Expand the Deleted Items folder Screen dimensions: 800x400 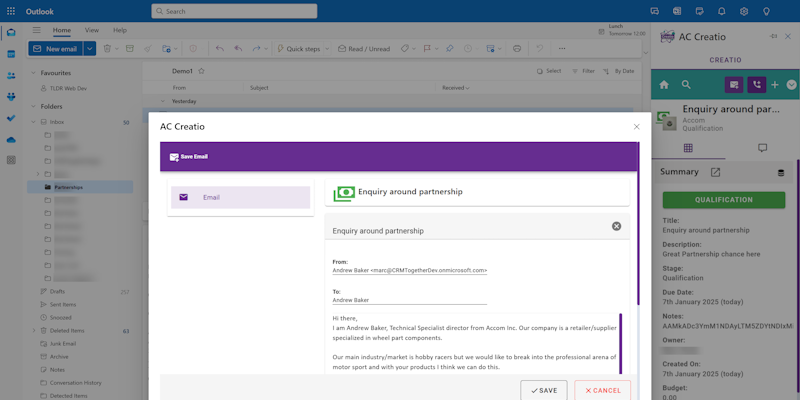[34, 331]
